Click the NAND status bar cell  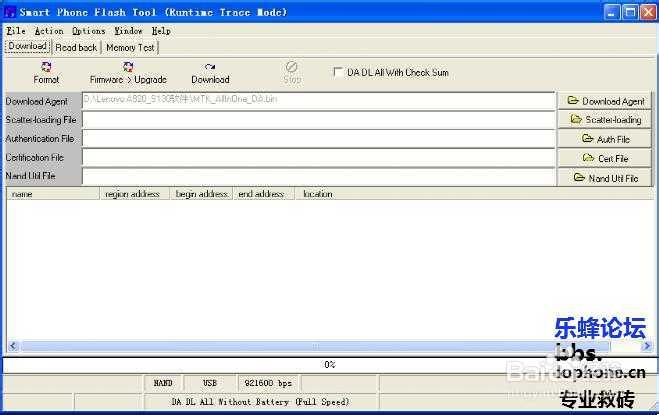pyautogui.click(x=163, y=383)
